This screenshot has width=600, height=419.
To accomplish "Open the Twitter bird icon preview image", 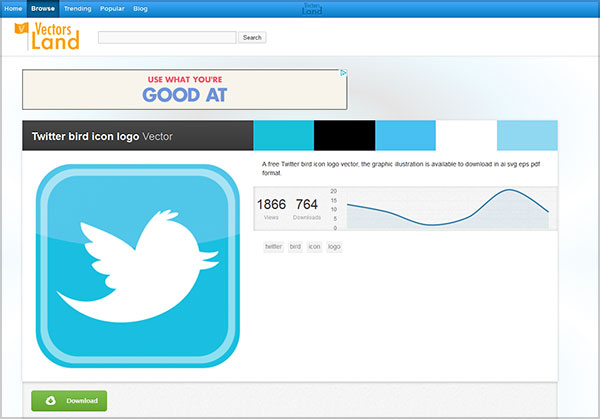I will (x=138, y=266).
